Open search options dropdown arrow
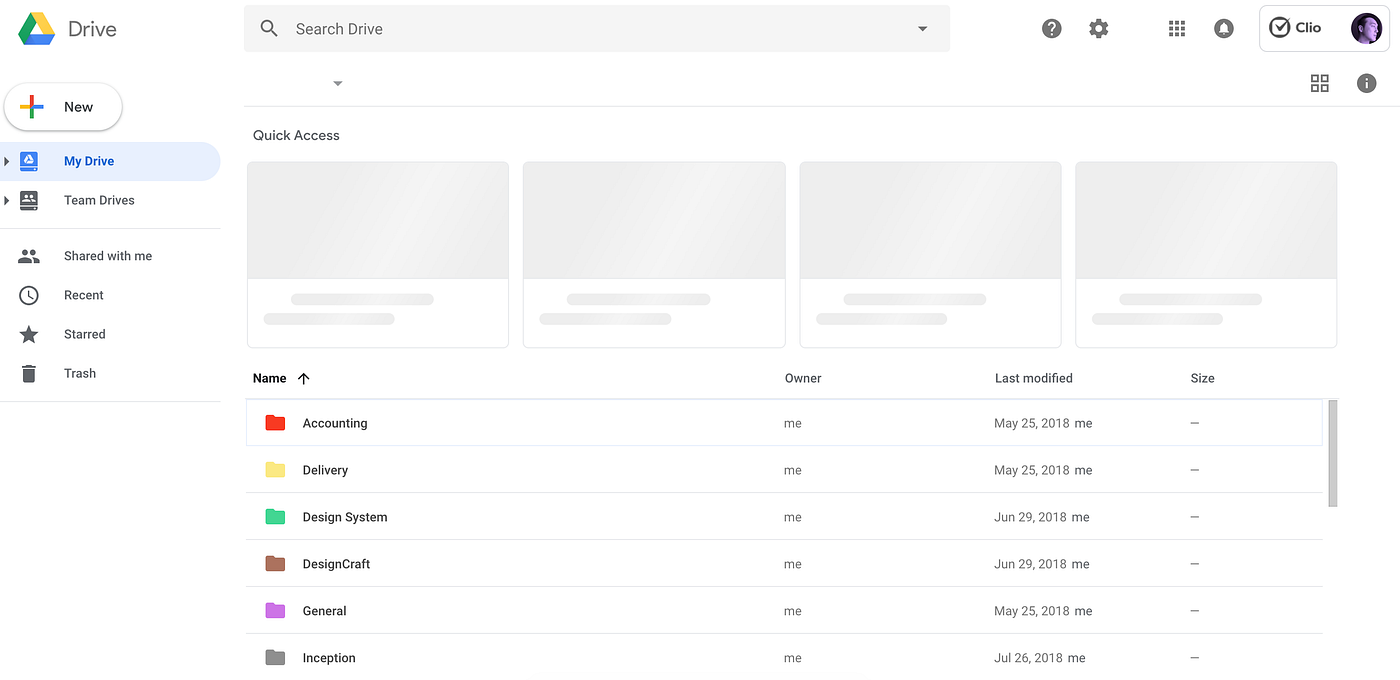1400x680 pixels. (922, 28)
